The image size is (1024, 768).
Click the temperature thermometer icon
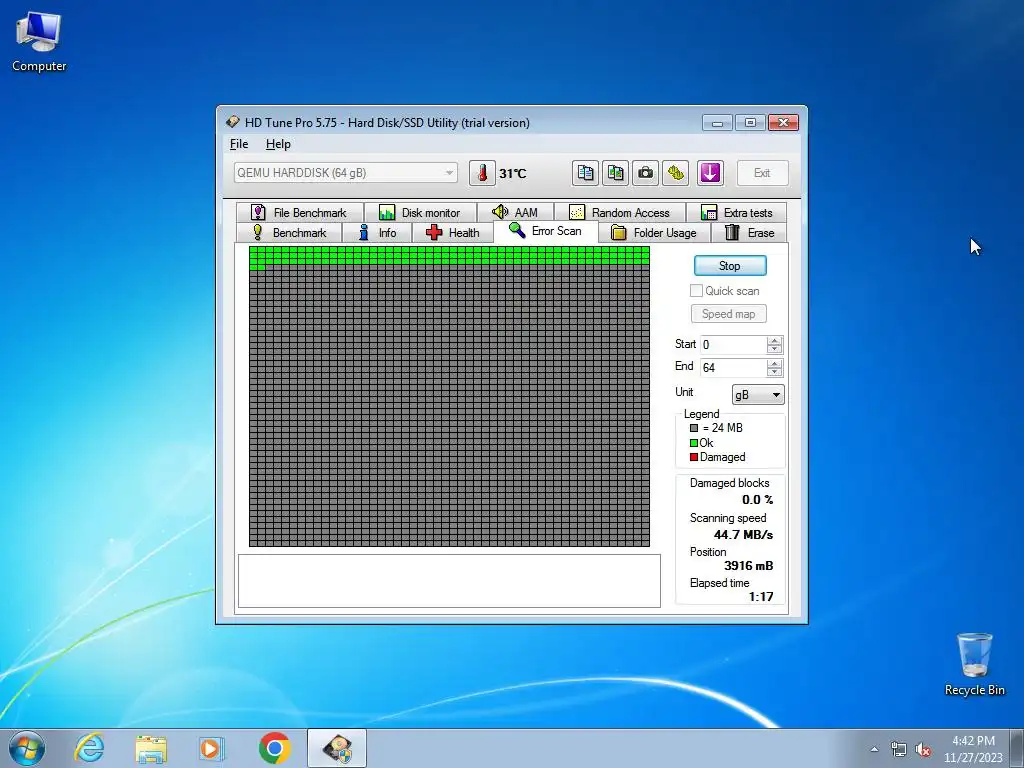click(482, 173)
